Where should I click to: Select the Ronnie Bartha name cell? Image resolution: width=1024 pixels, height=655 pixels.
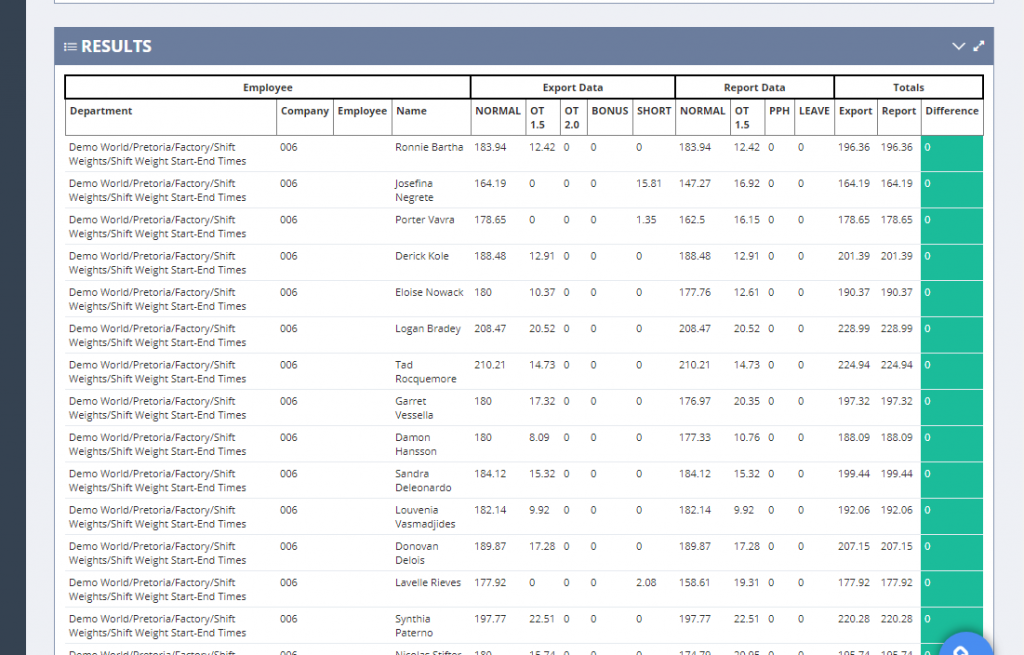[429, 148]
